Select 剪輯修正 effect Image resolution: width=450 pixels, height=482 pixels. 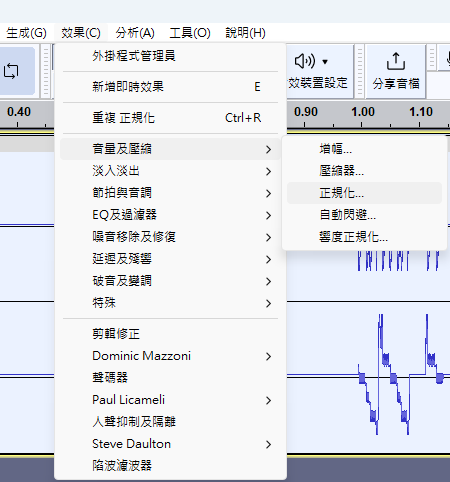click(170, 334)
